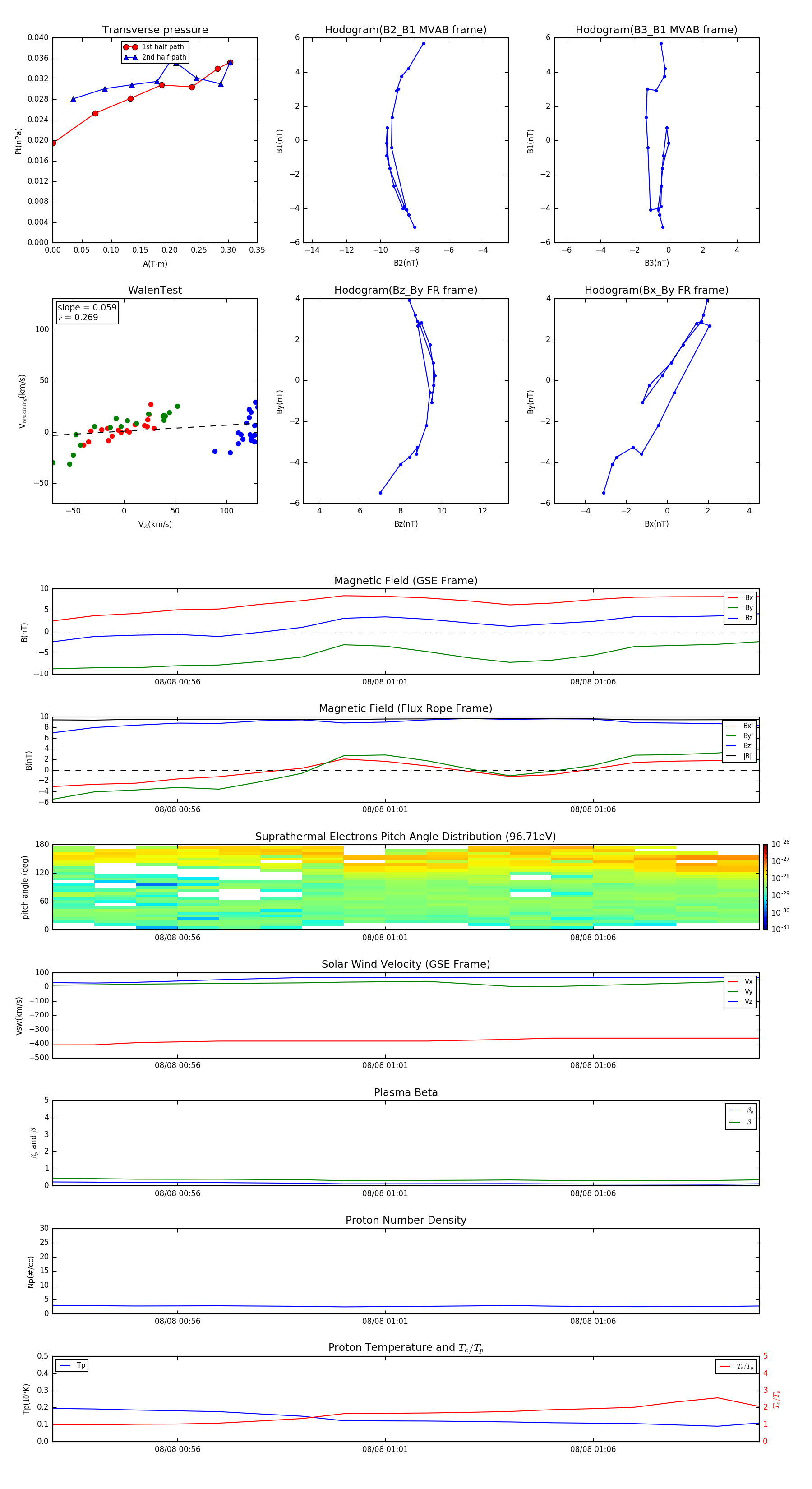Select the 'Vz' legend entry
Image resolution: width=812 pixels, height=1489 pixels.
740,1002
